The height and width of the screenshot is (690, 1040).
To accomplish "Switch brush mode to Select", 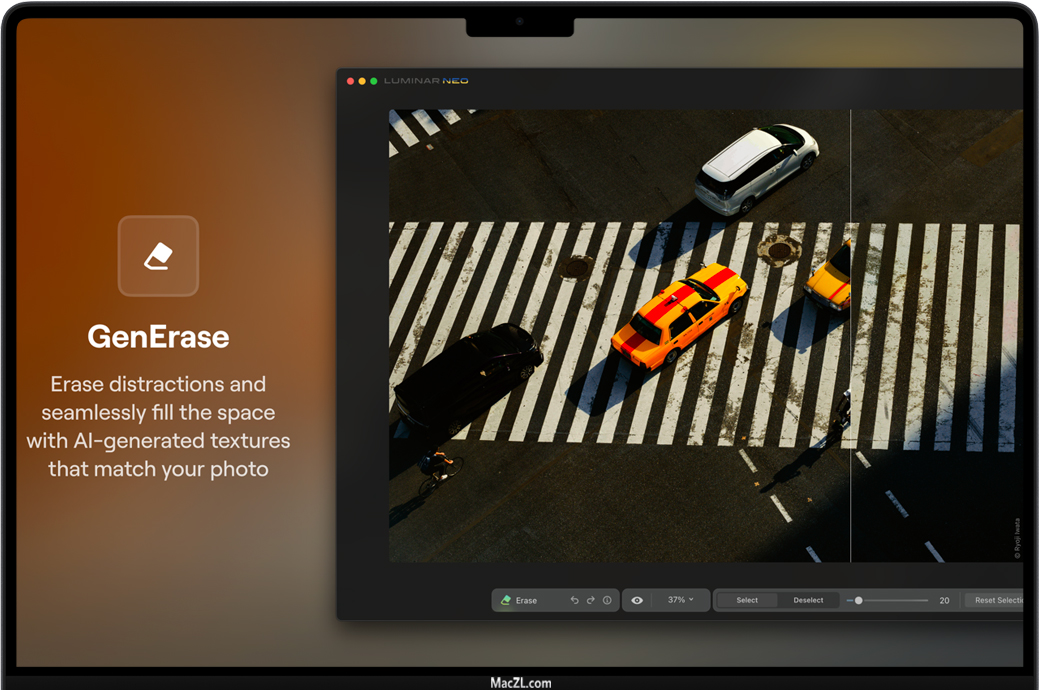I will 747,600.
